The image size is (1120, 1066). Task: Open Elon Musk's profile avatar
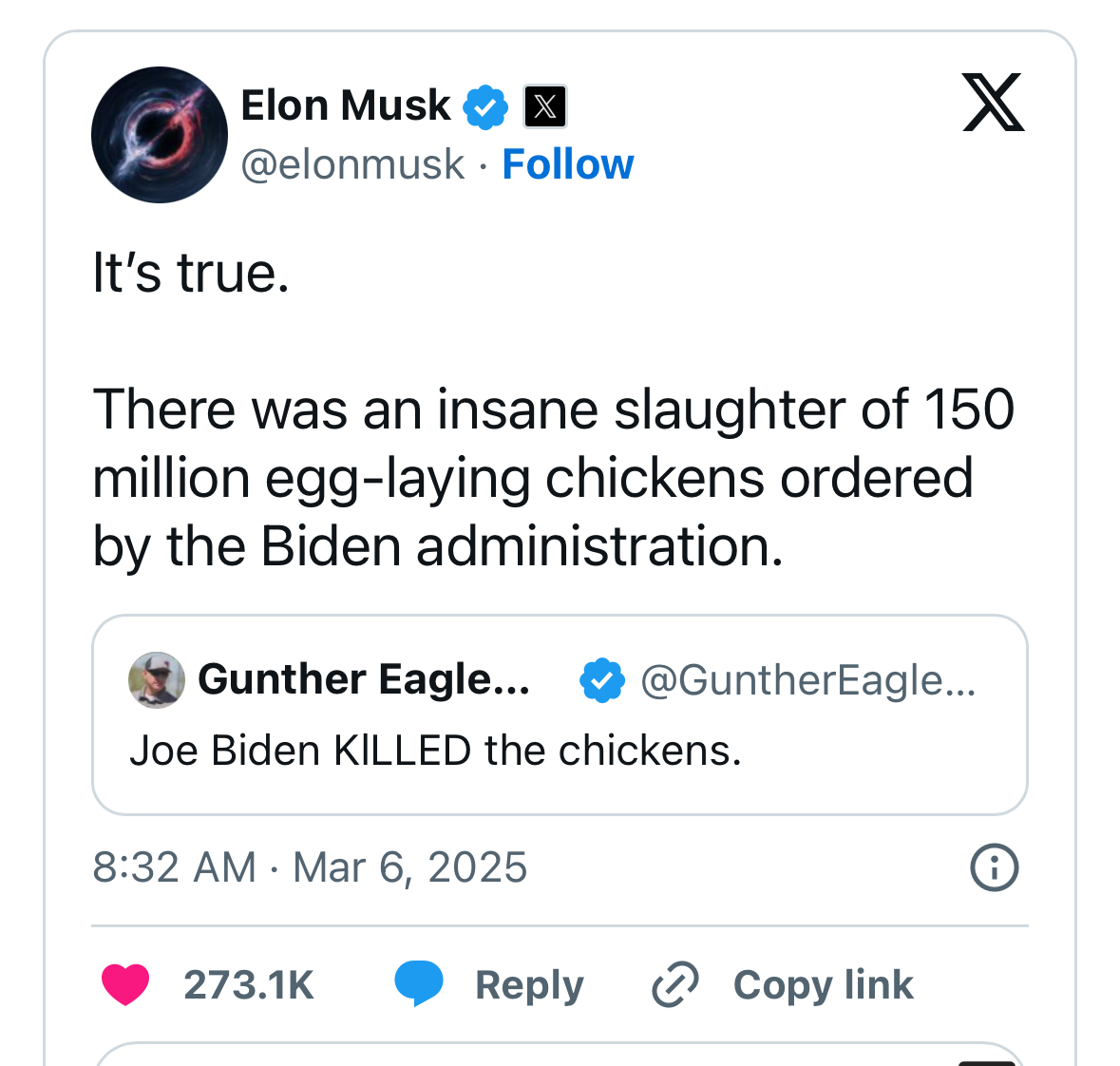click(160, 135)
